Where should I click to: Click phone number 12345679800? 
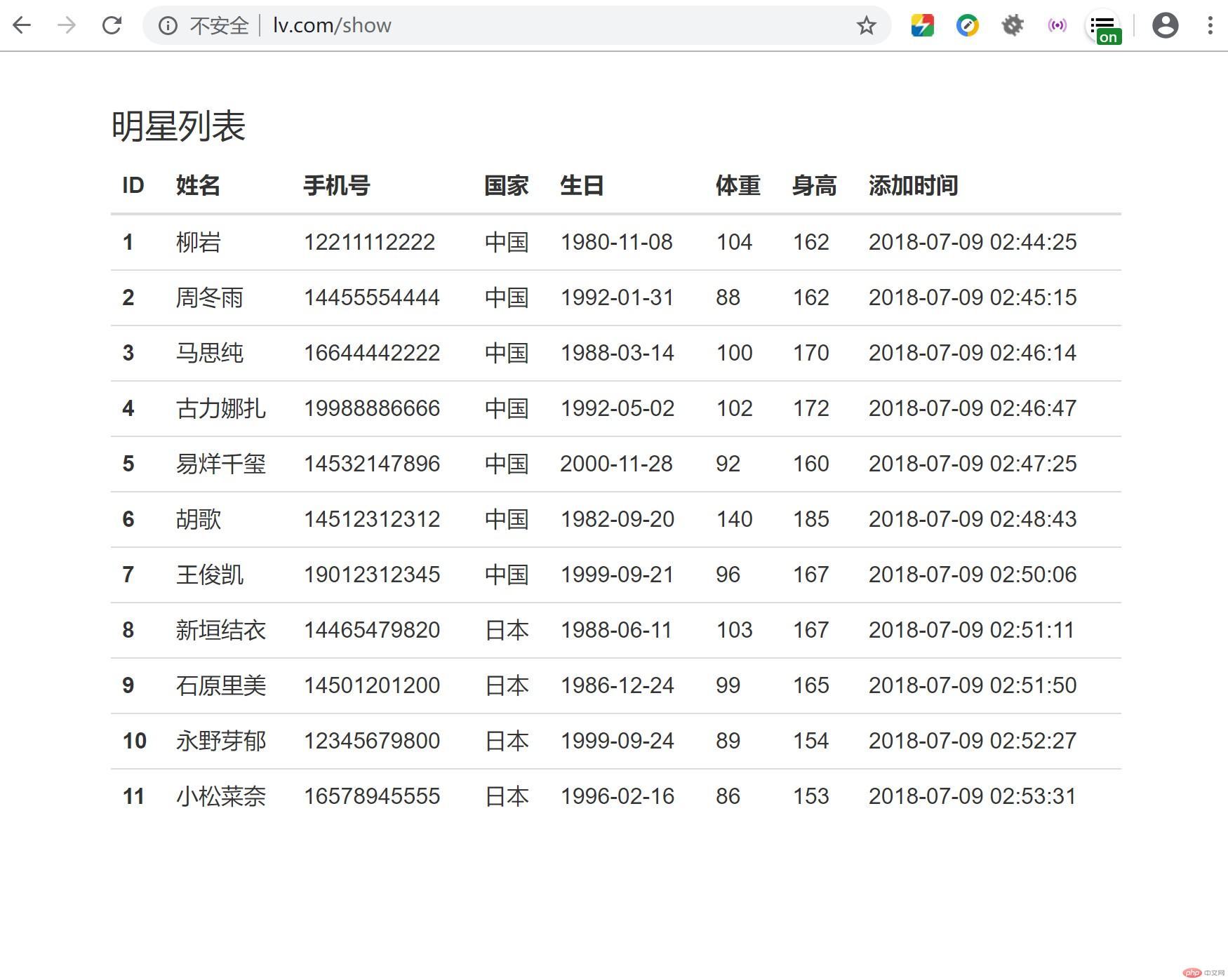coord(371,741)
